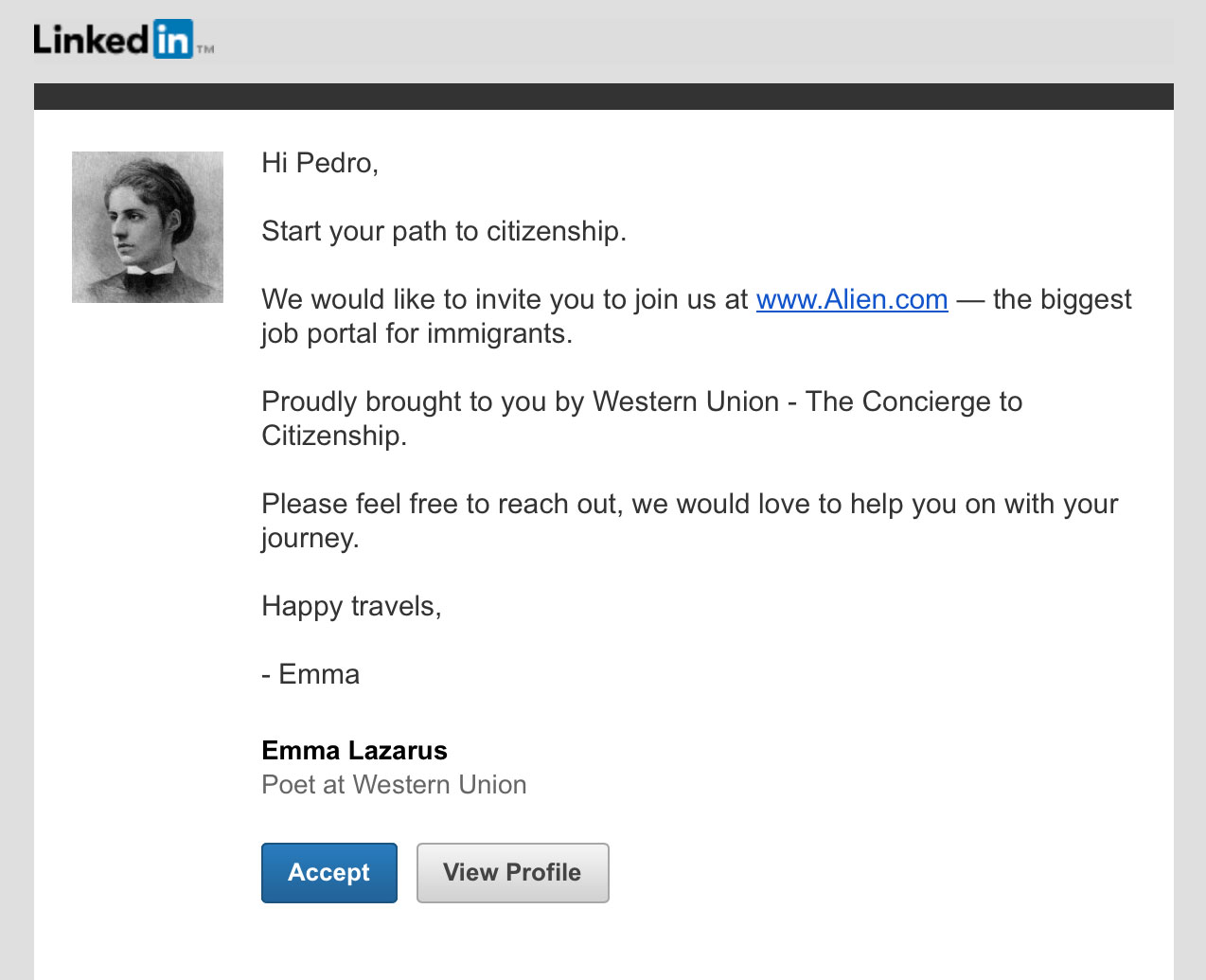Click the View Profile button
Image resolution: width=1206 pixels, height=980 pixels.
point(512,873)
